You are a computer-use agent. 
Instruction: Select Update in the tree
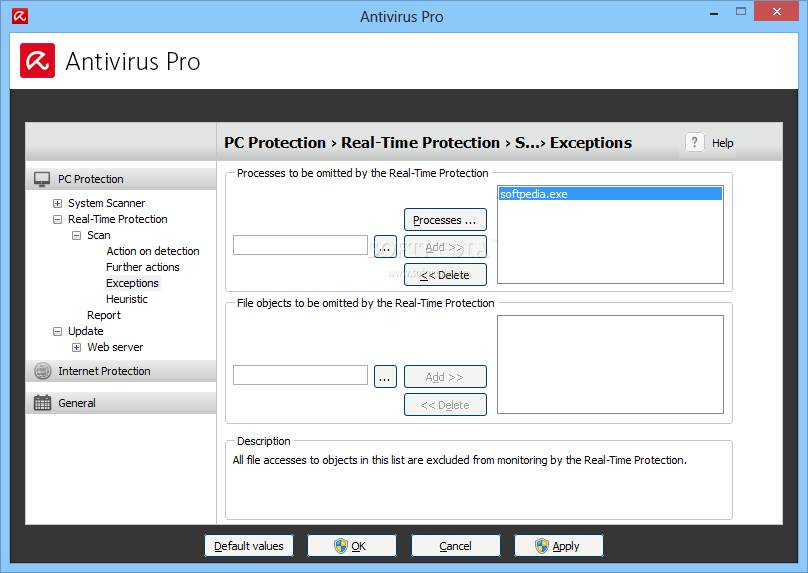pos(86,331)
